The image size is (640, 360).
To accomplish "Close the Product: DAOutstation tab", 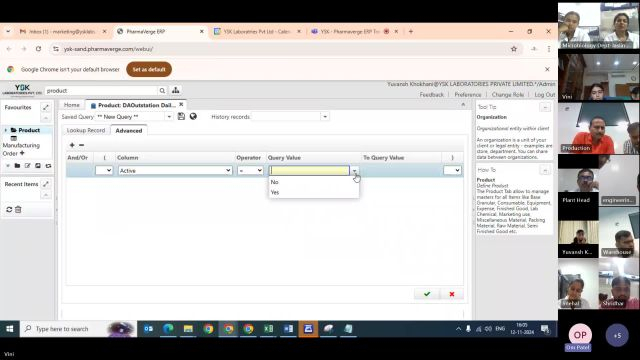I will 181,104.
